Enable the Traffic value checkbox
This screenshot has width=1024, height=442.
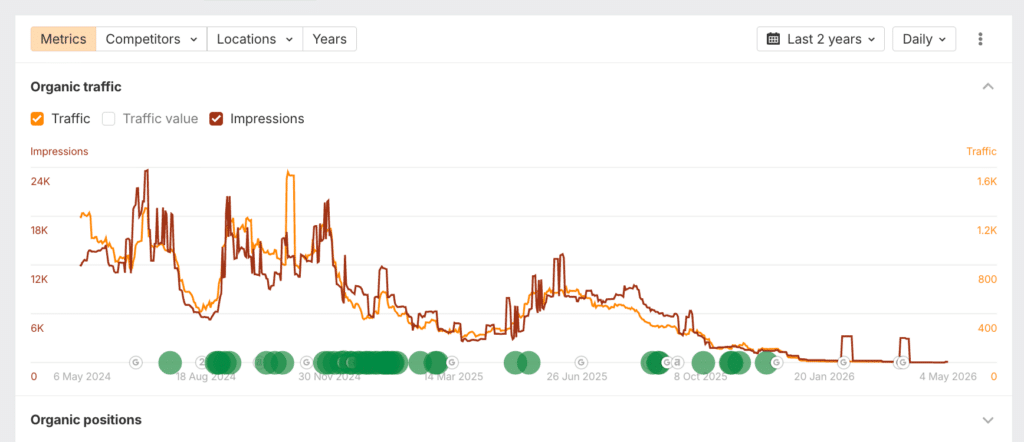109,119
